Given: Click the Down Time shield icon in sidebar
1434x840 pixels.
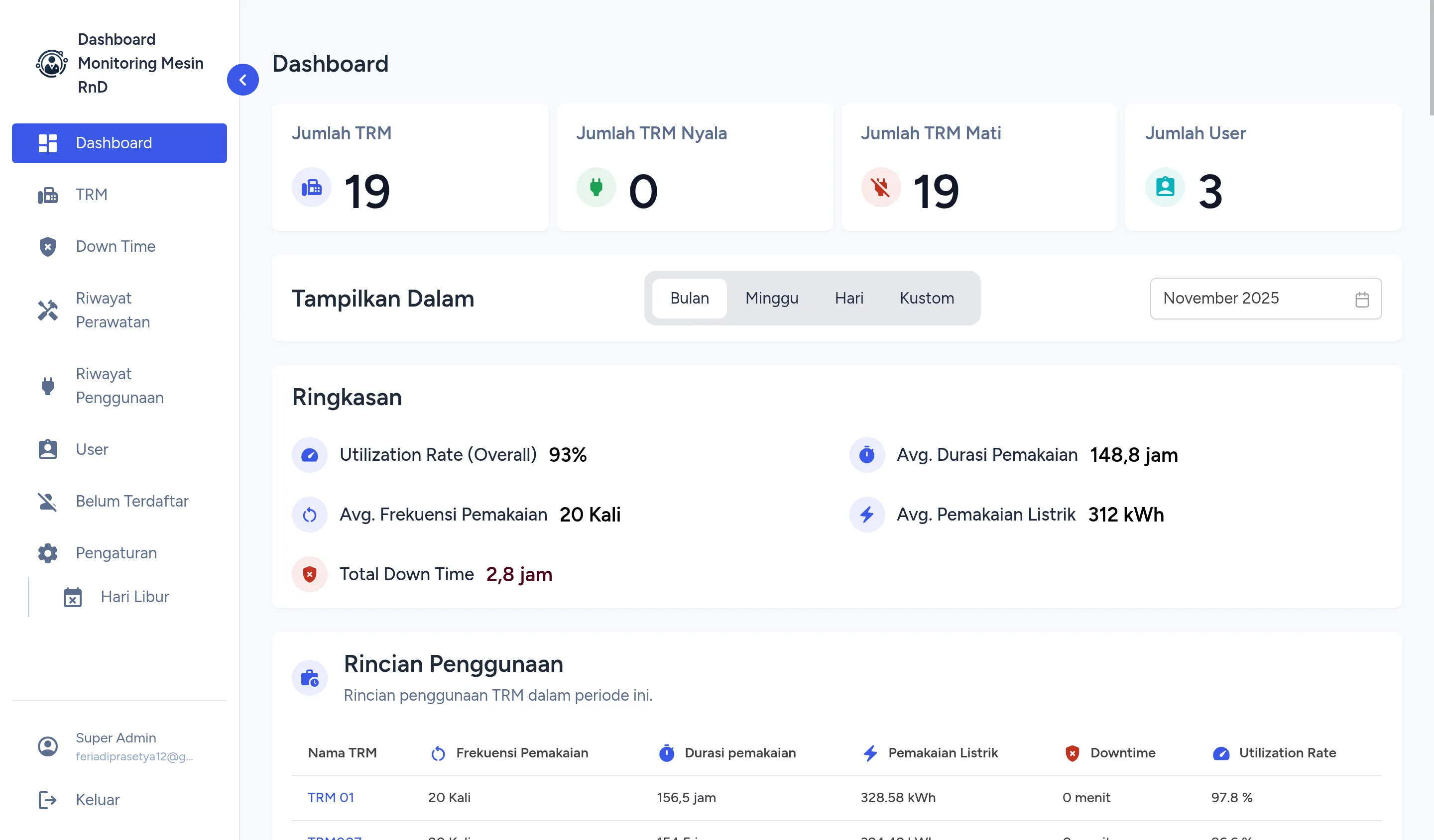Looking at the screenshot, I should tap(48, 247).
